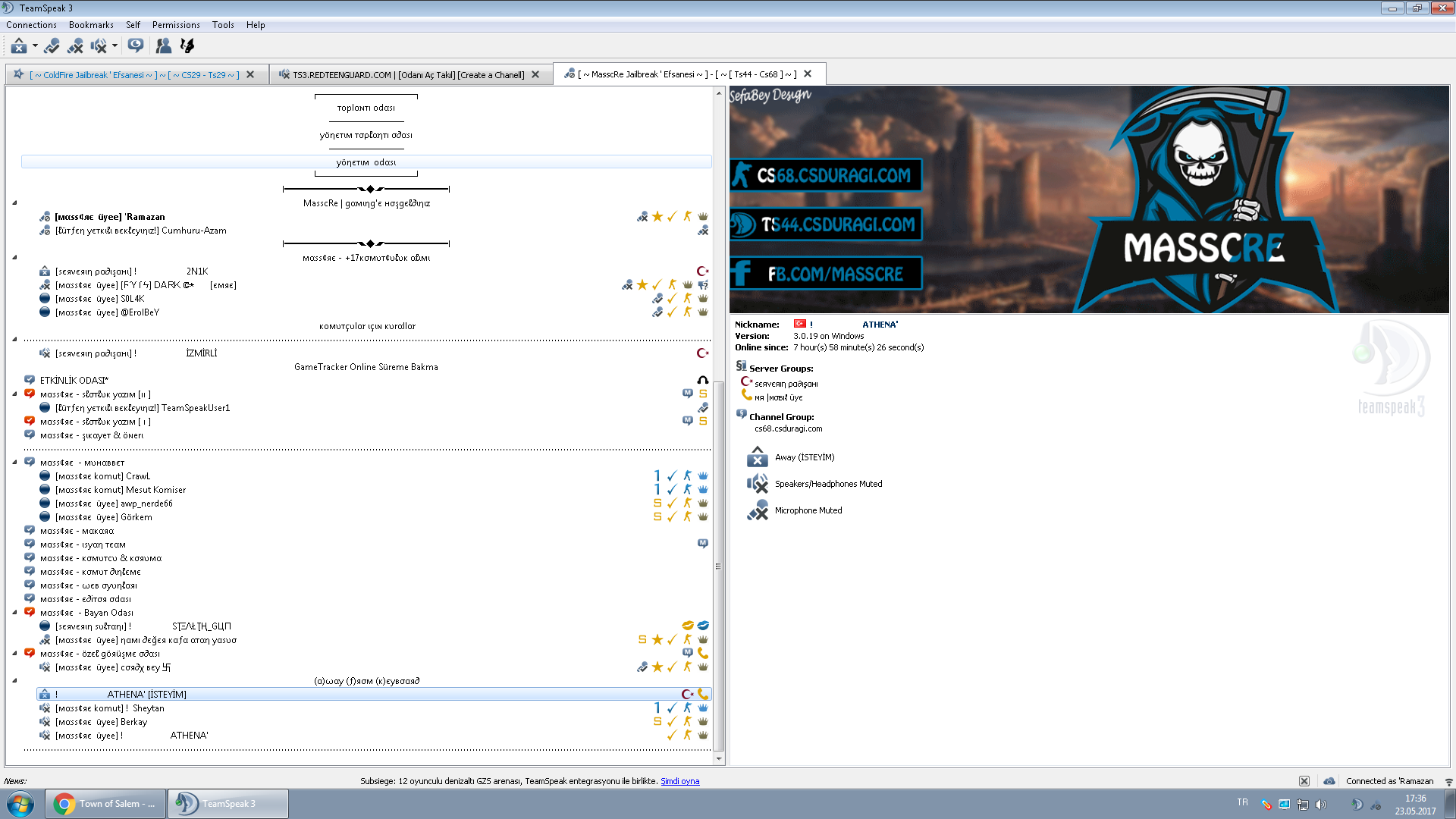The image size is (1456, 819).
Task: Click the volume icon in system tray
Action: click(1321, 805)
